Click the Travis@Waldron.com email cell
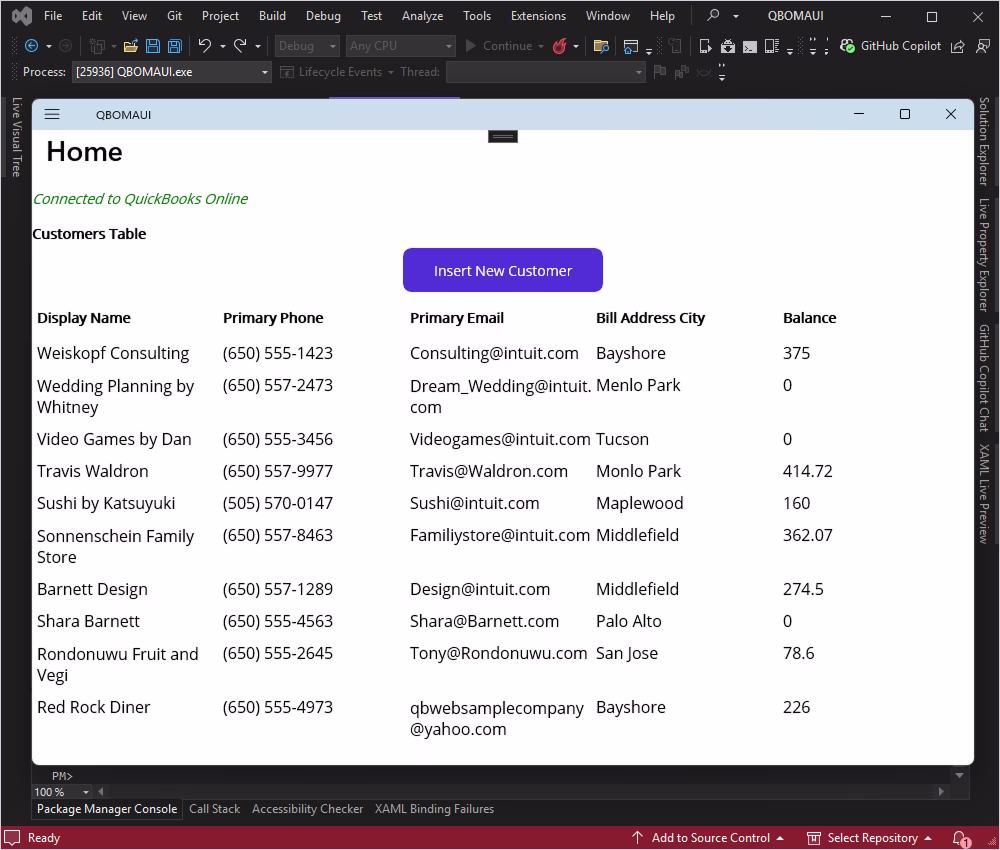Viewport: 1000px width, 850px height. 489,471
